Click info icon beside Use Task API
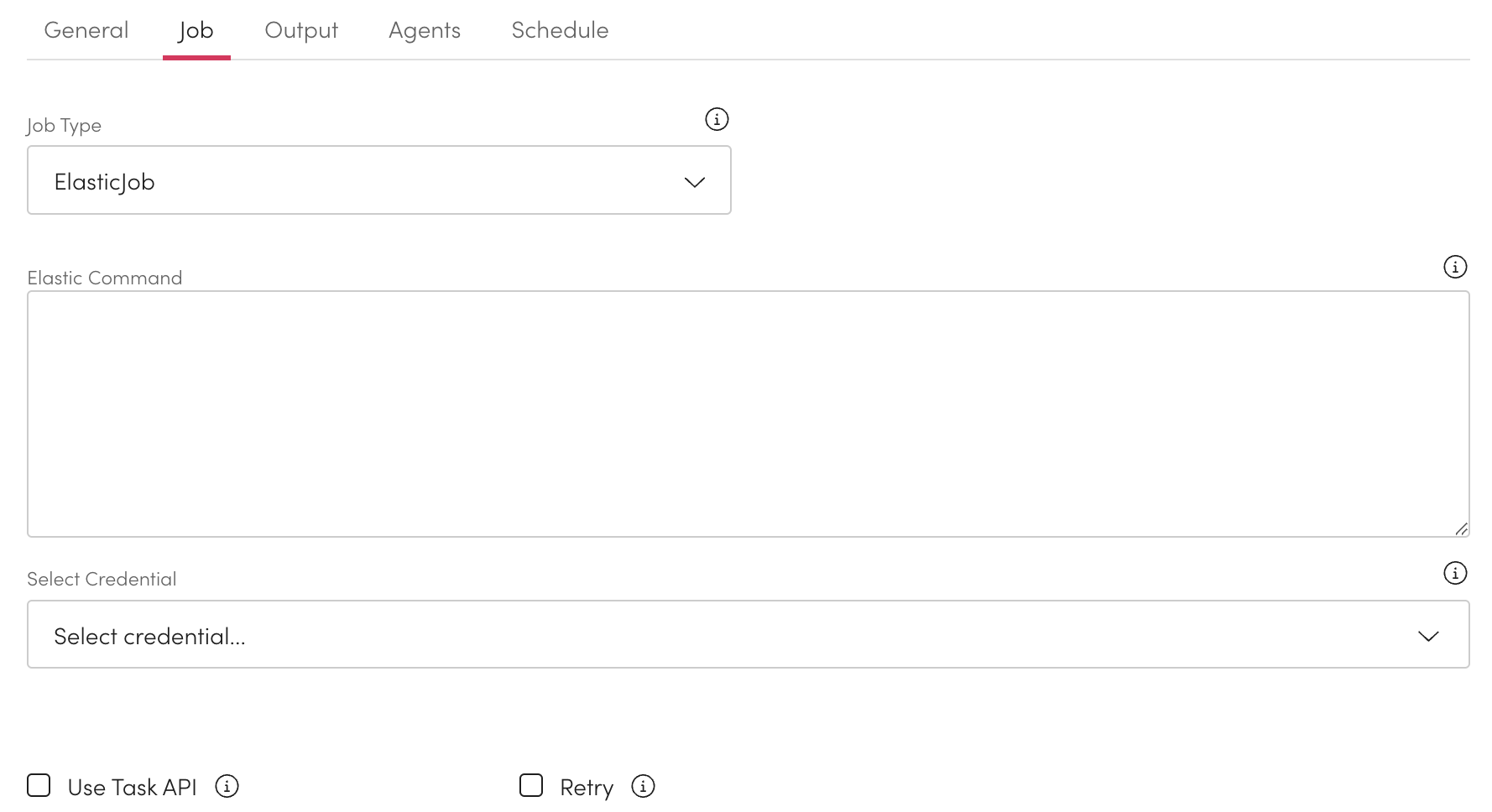The height and width of the screenshot is (812, 1492). 227,786
